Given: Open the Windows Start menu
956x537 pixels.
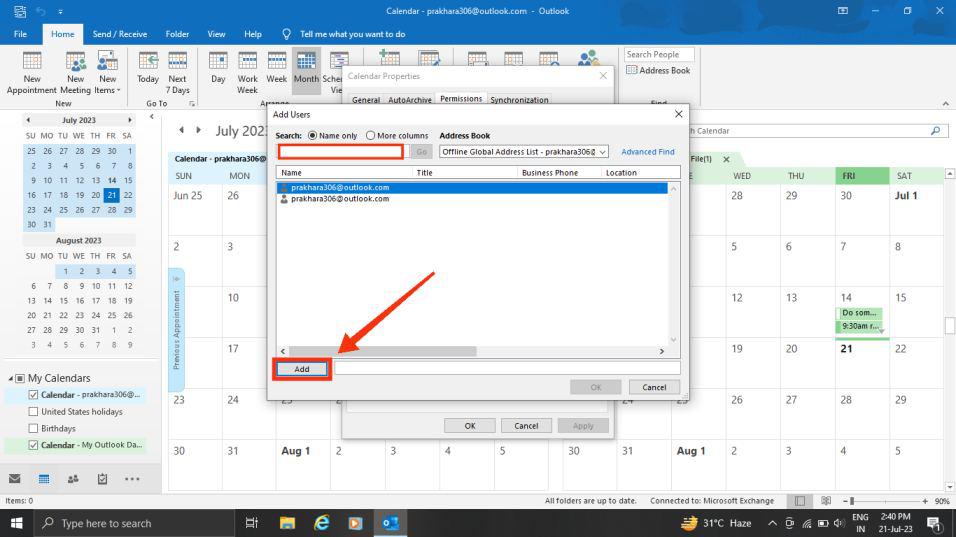Looking at the screenshot, I should [x=16, y=523].
